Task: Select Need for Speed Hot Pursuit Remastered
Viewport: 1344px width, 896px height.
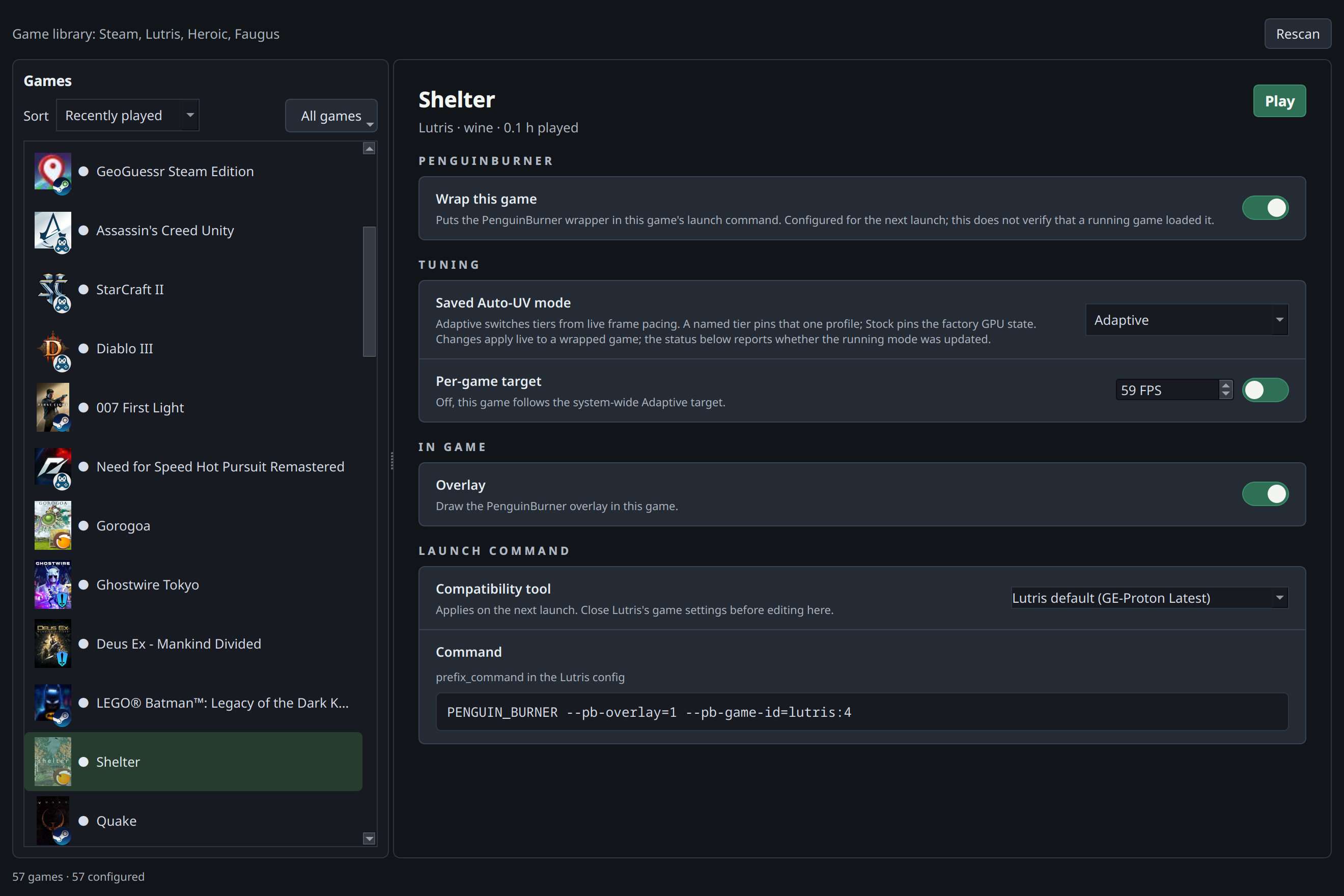Action: [x=193, y=467]
